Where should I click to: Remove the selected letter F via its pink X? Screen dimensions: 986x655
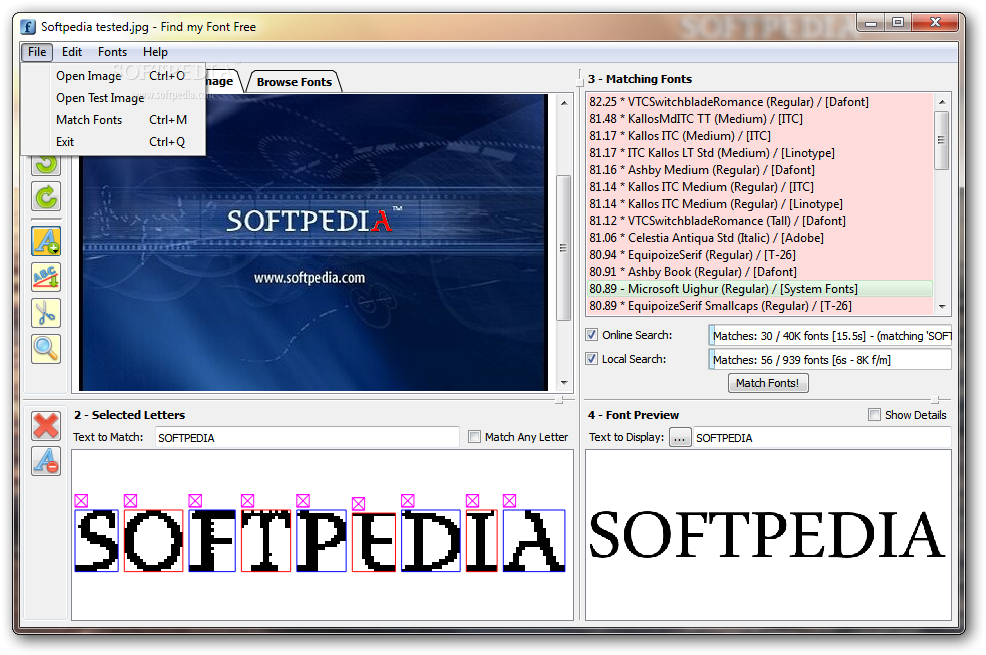click(195, 500)
